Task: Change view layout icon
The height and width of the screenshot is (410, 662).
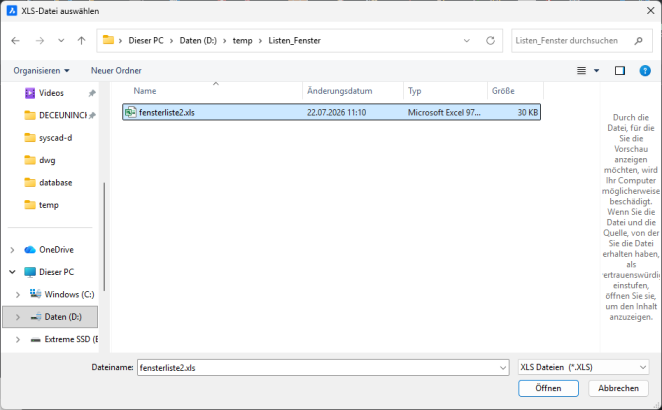Action: click(581, 71)
